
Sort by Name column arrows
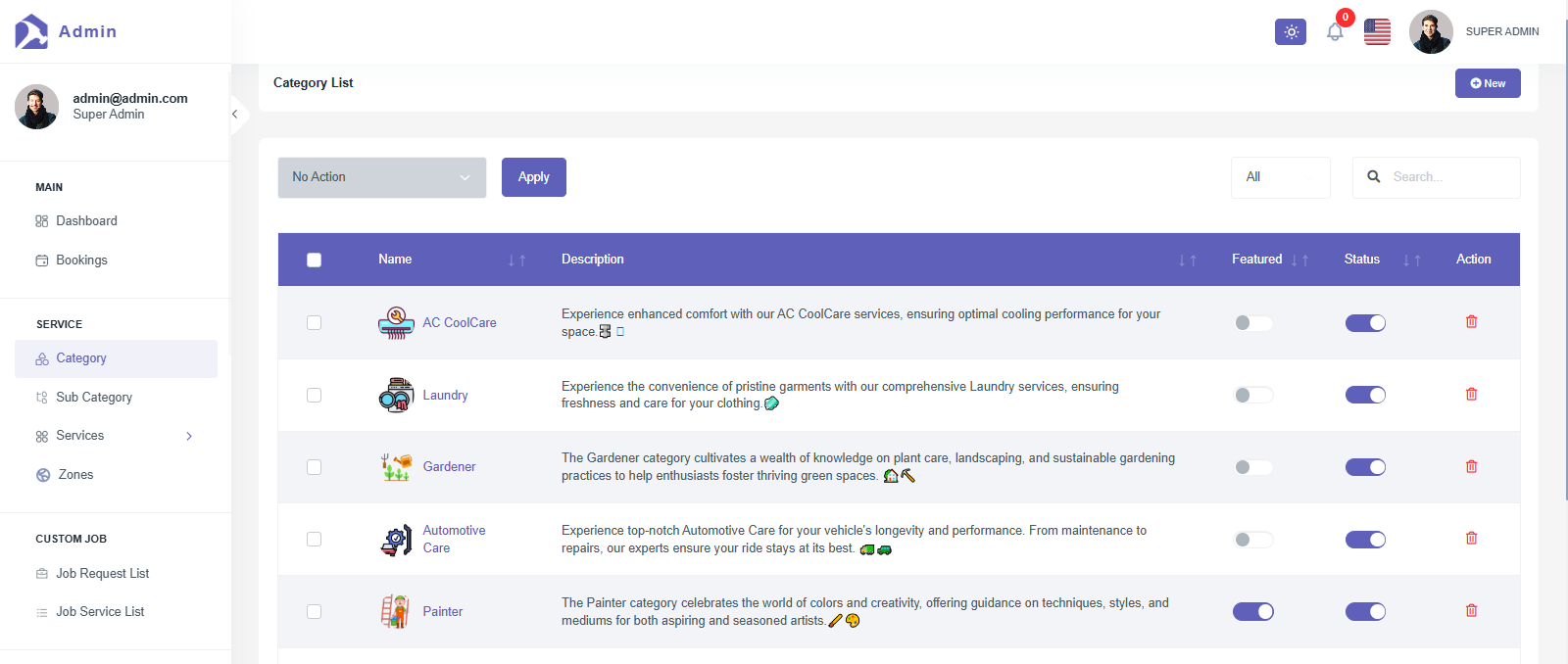pos(516,261)
